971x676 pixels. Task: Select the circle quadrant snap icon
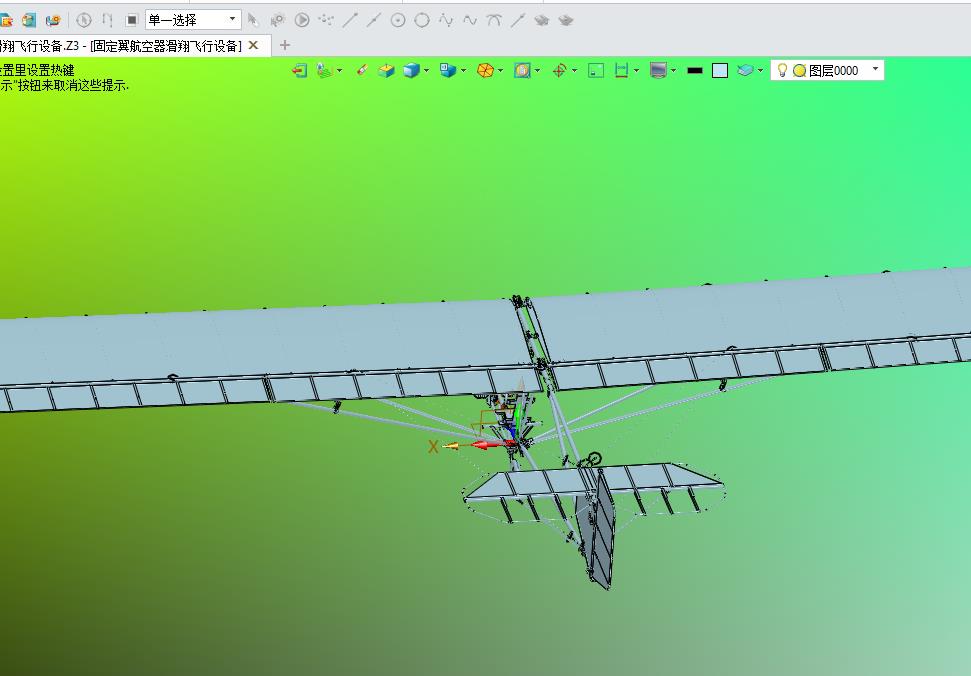422,20
